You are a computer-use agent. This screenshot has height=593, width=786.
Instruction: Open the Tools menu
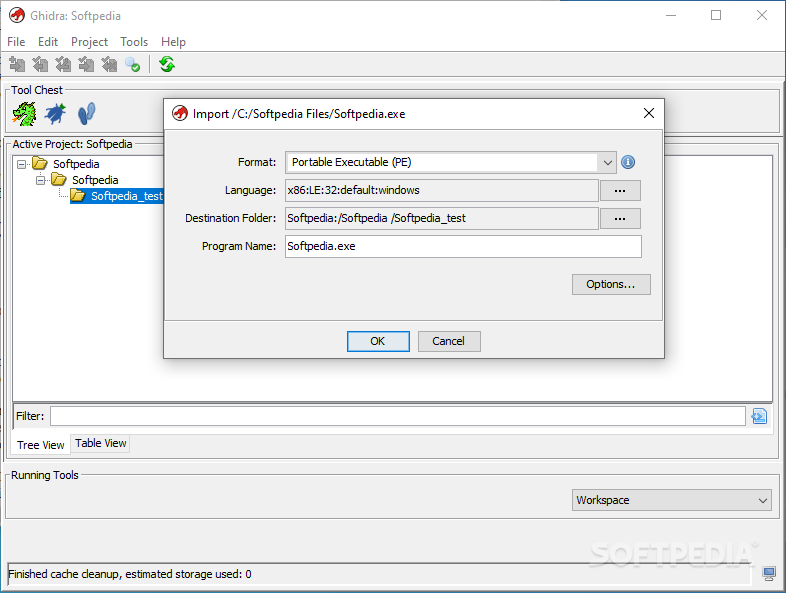tap(134, 42)
